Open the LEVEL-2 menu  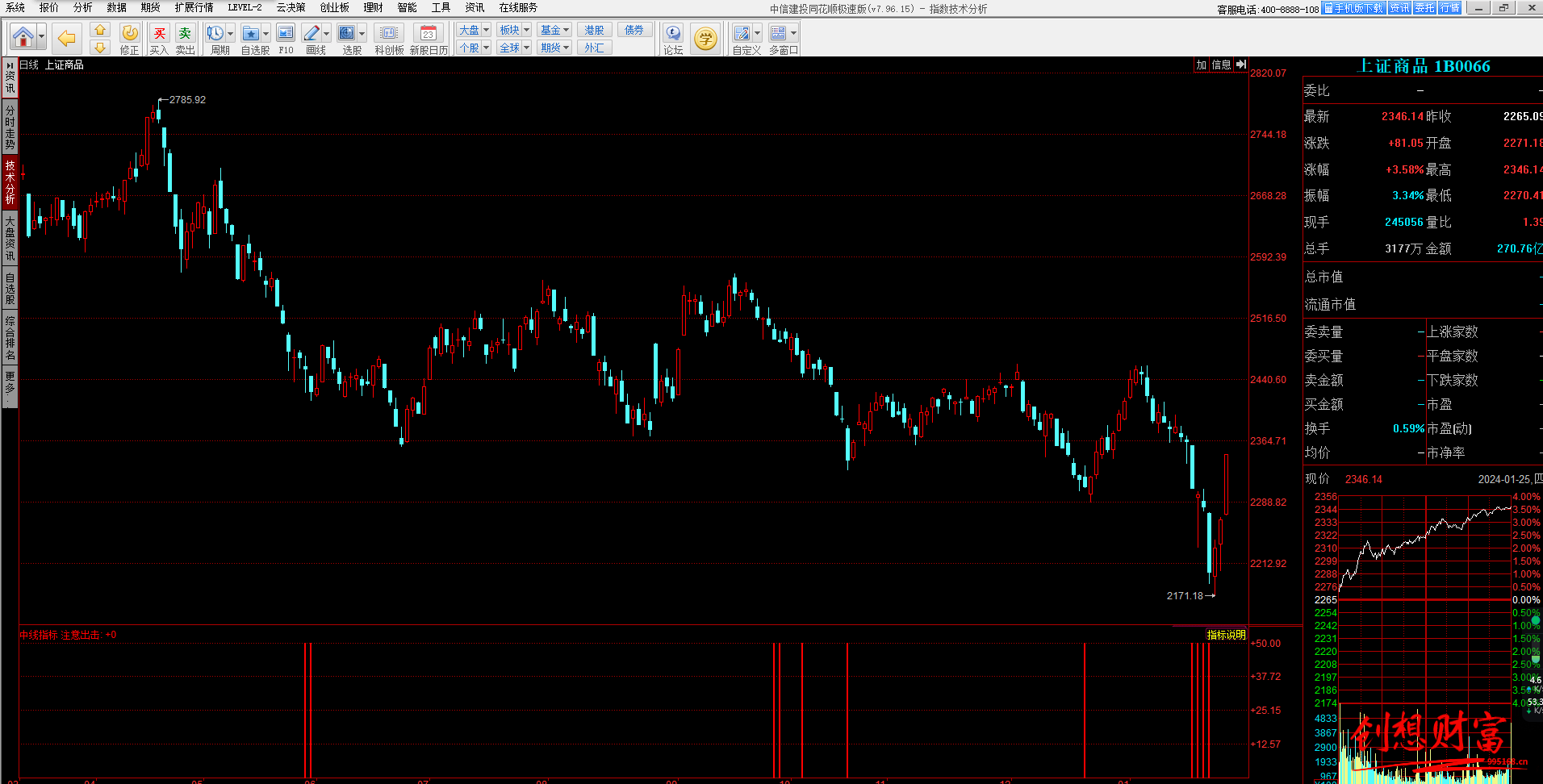245,7
